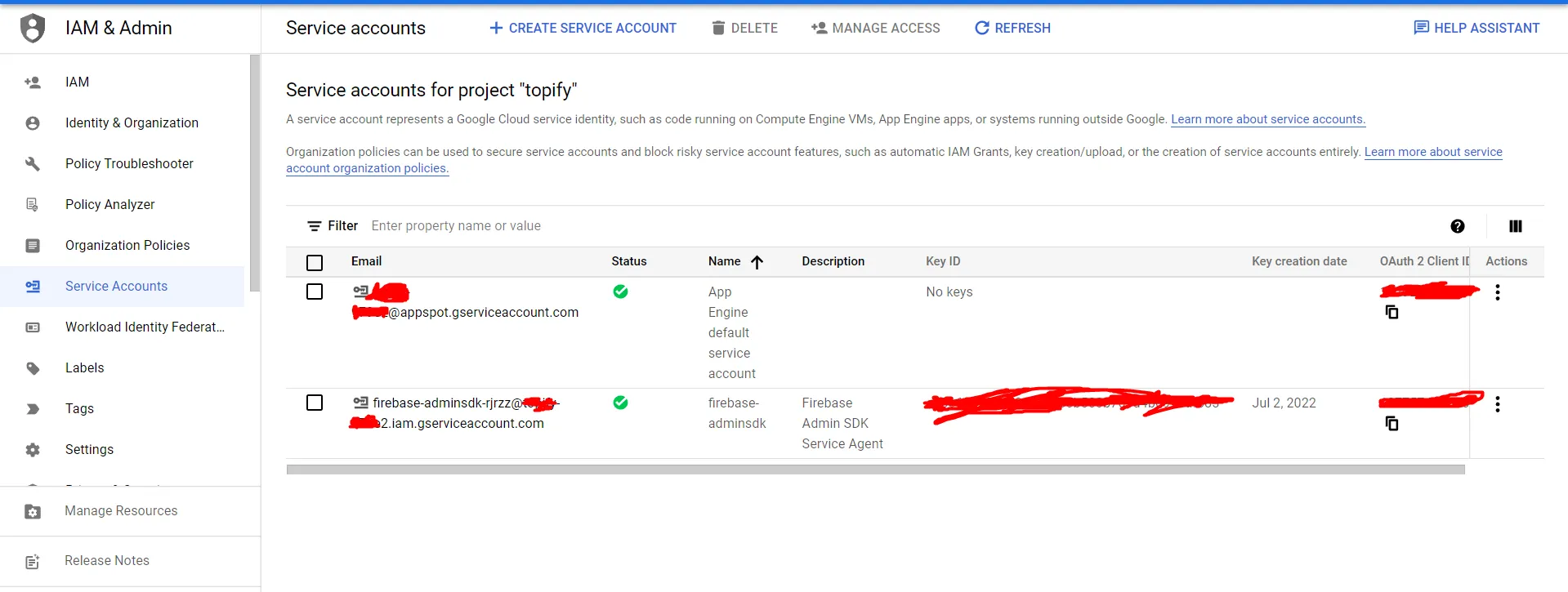This screenshot has height=592, width=1568.
Task: Click the Email column header
Action: click(366, 261)
